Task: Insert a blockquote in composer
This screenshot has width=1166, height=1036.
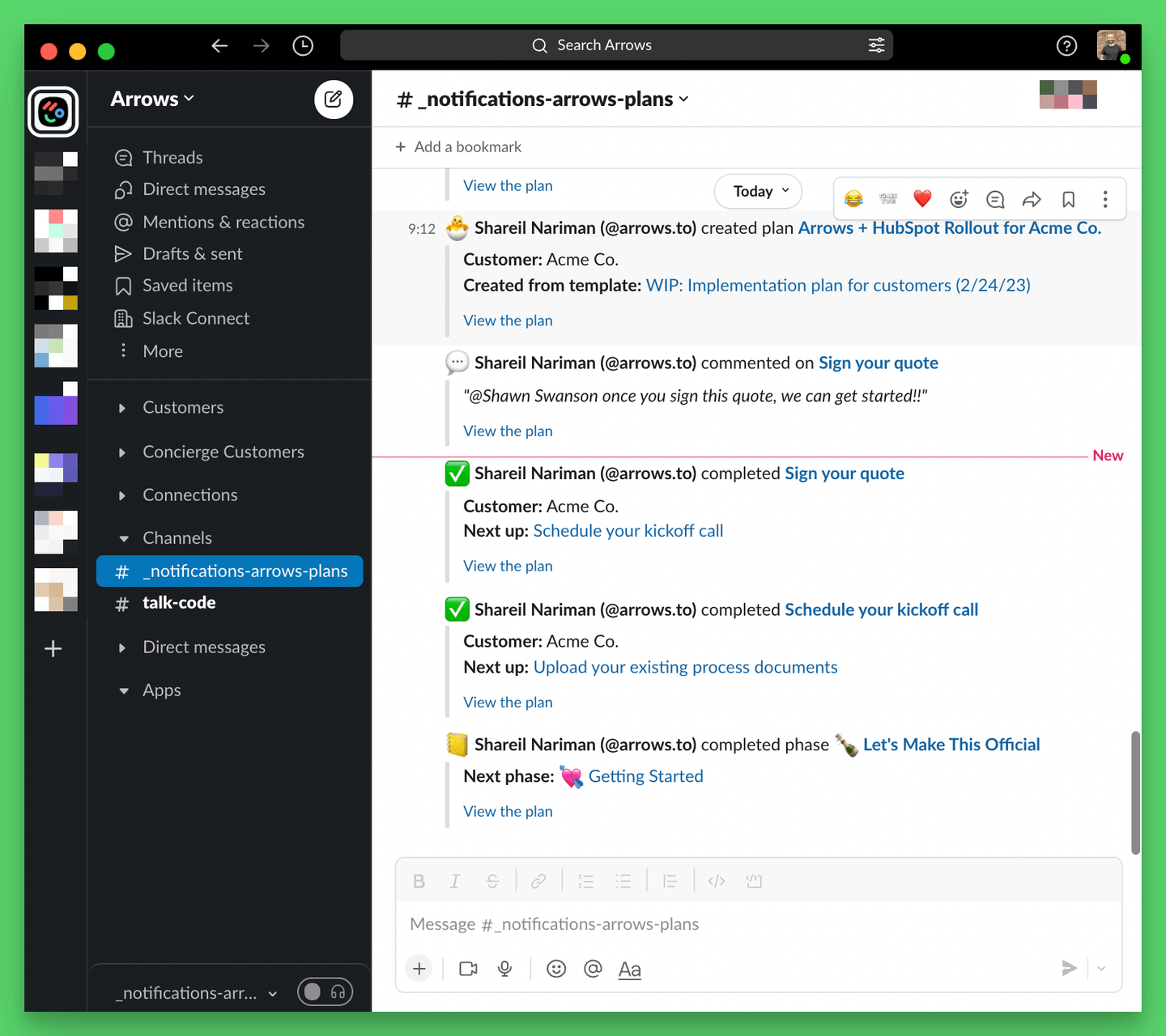Action: 670,881
